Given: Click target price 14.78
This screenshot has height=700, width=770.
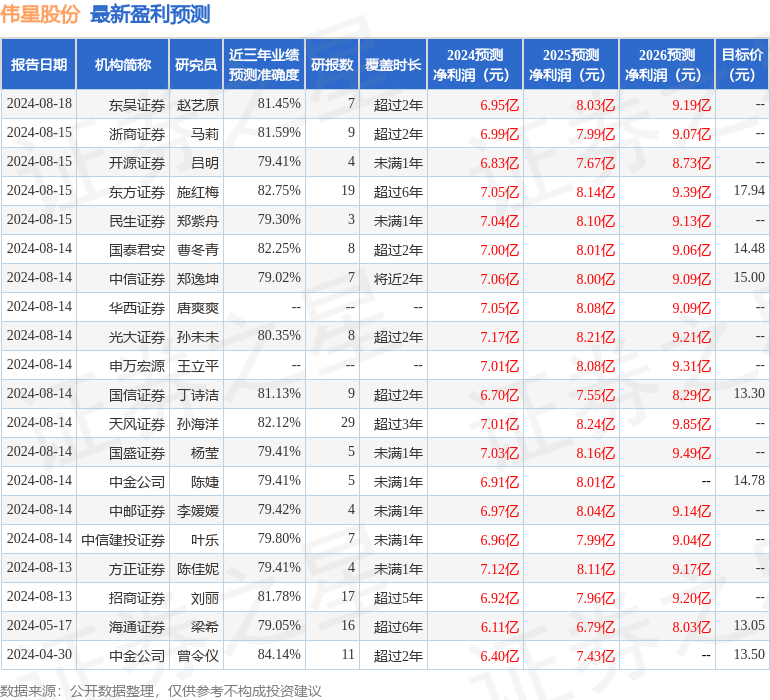Looking at the screenshot, I should point(749,480).
